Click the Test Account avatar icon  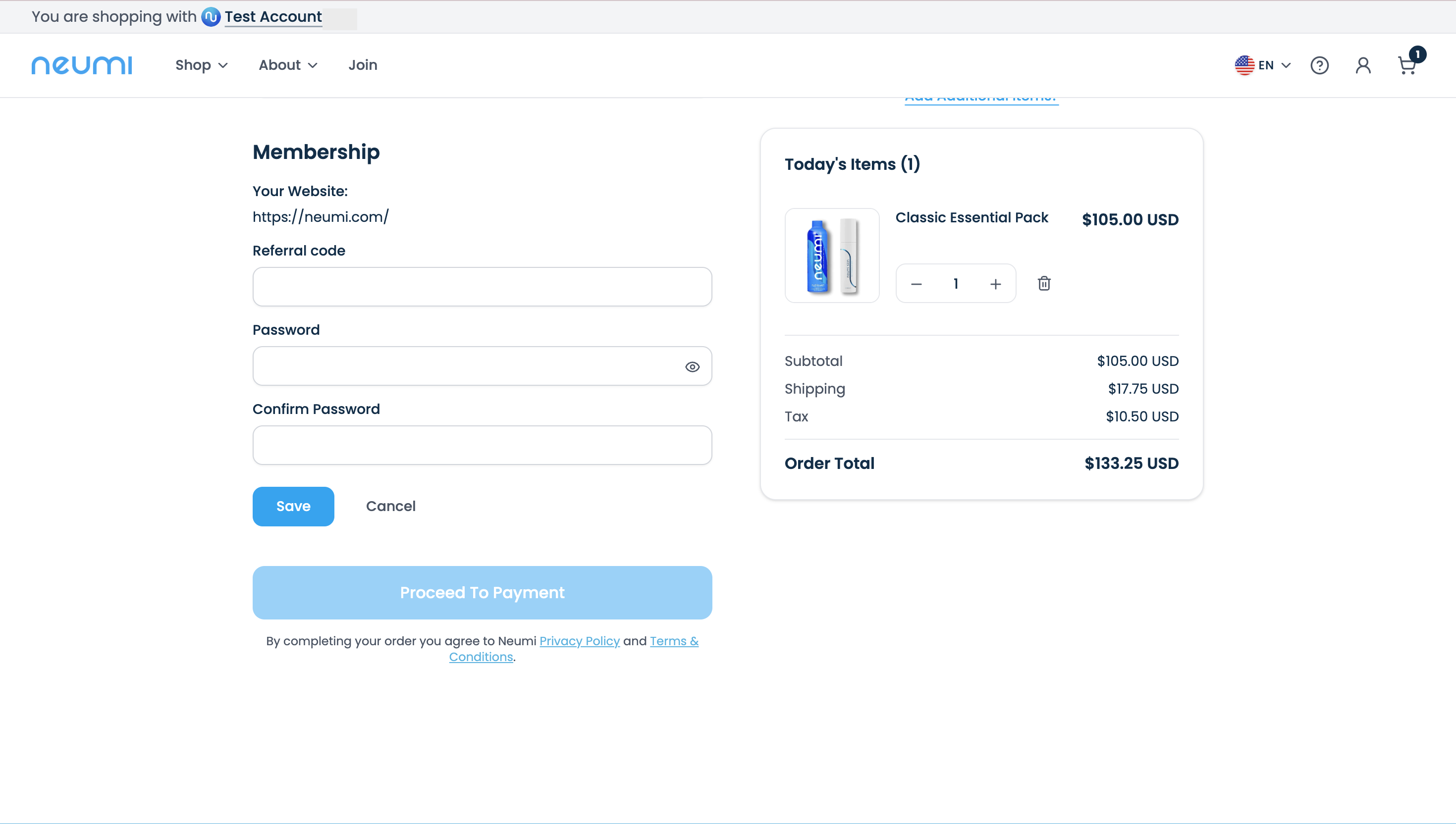(x=211, y=17)
